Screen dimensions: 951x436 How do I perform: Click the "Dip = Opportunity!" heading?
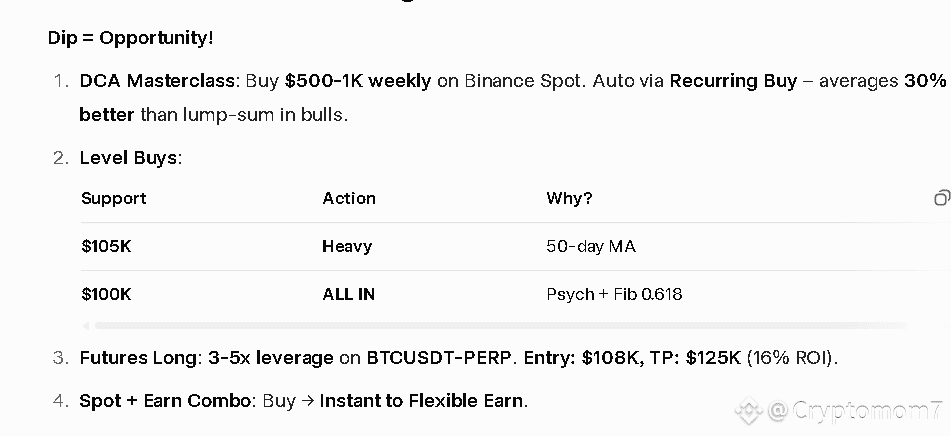pos(130,38)
